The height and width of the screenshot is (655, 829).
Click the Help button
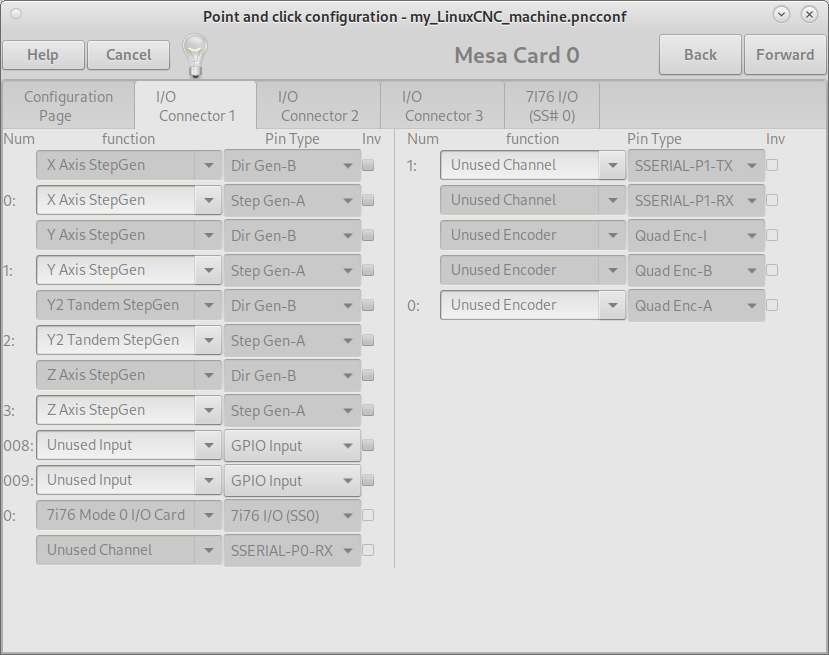[x=43, y=55]
